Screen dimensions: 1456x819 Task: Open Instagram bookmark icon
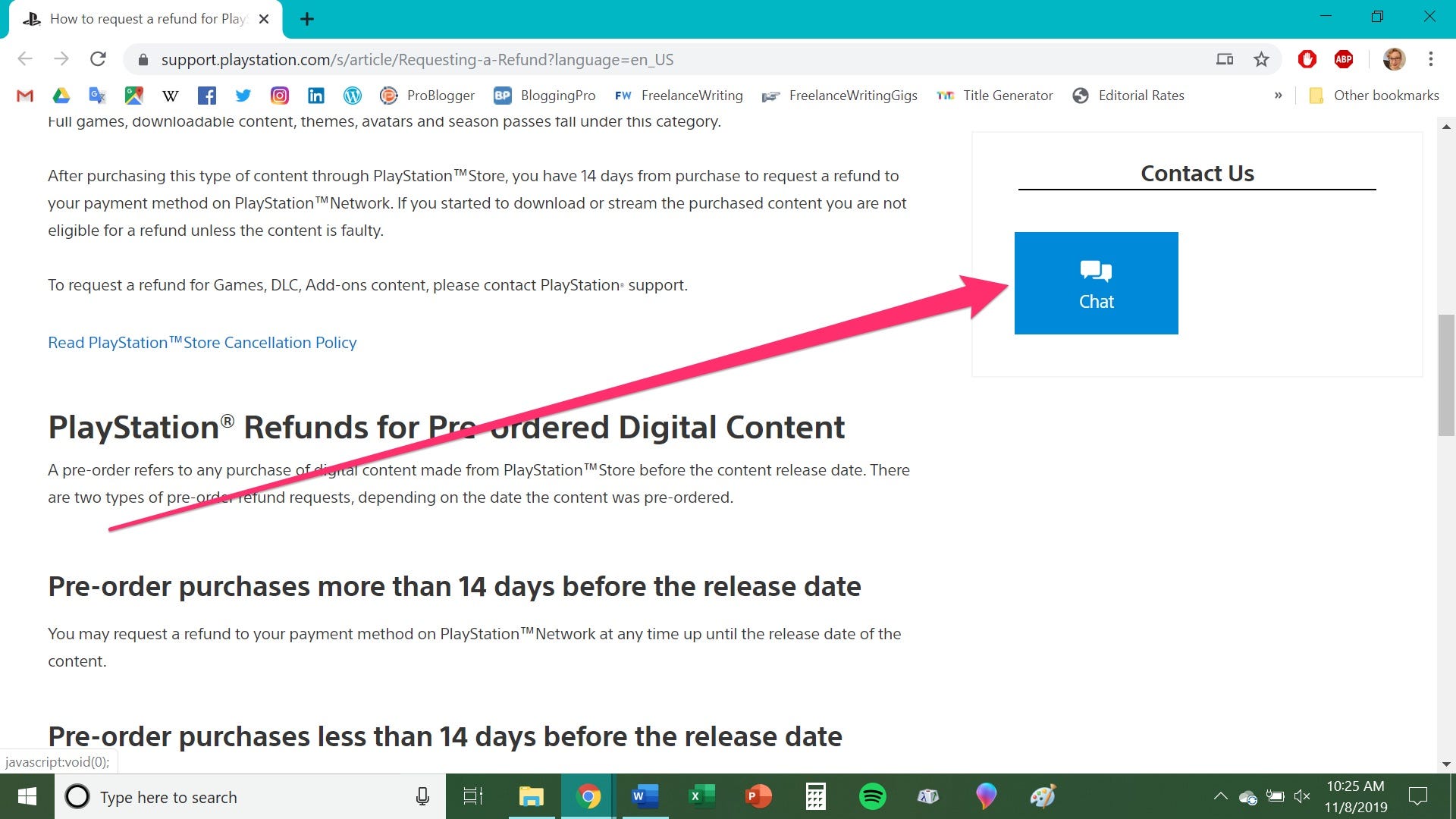pyautogui.click(x=280, y=95)
